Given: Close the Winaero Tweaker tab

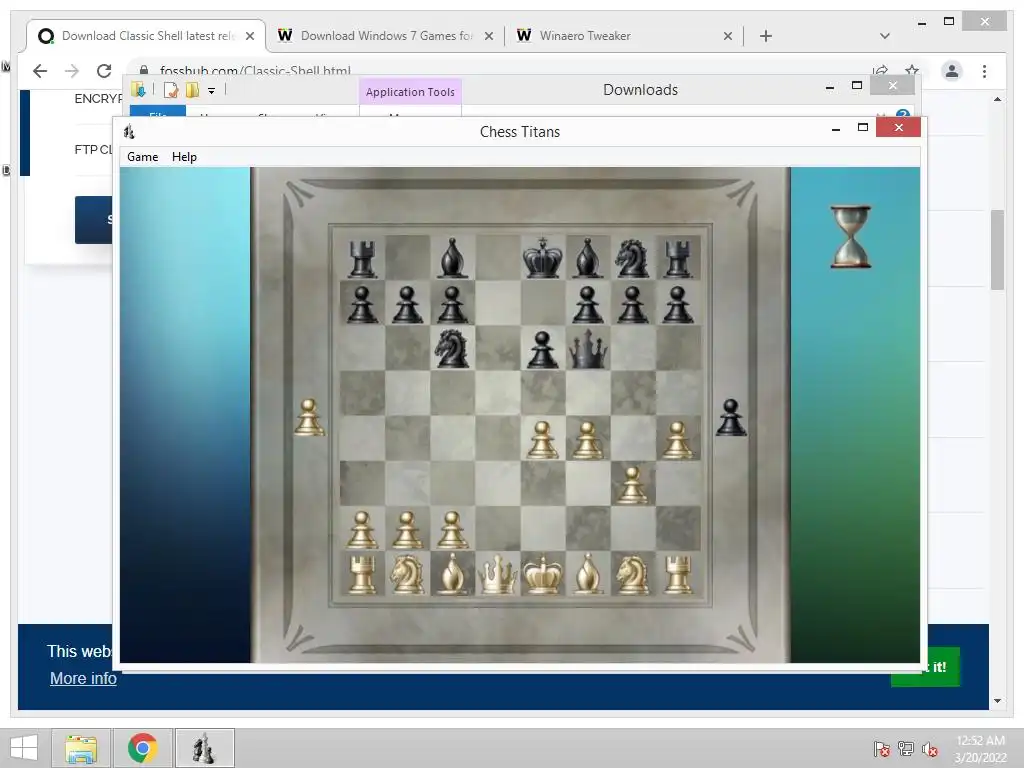Looking at the screenshot, I should point(728,37).
